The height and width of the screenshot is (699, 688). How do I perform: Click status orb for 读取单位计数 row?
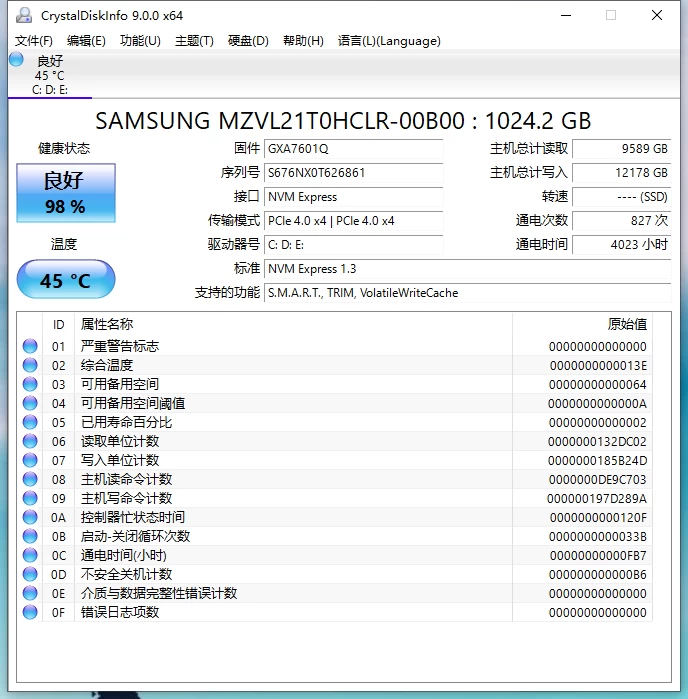(x=30, y=441)
